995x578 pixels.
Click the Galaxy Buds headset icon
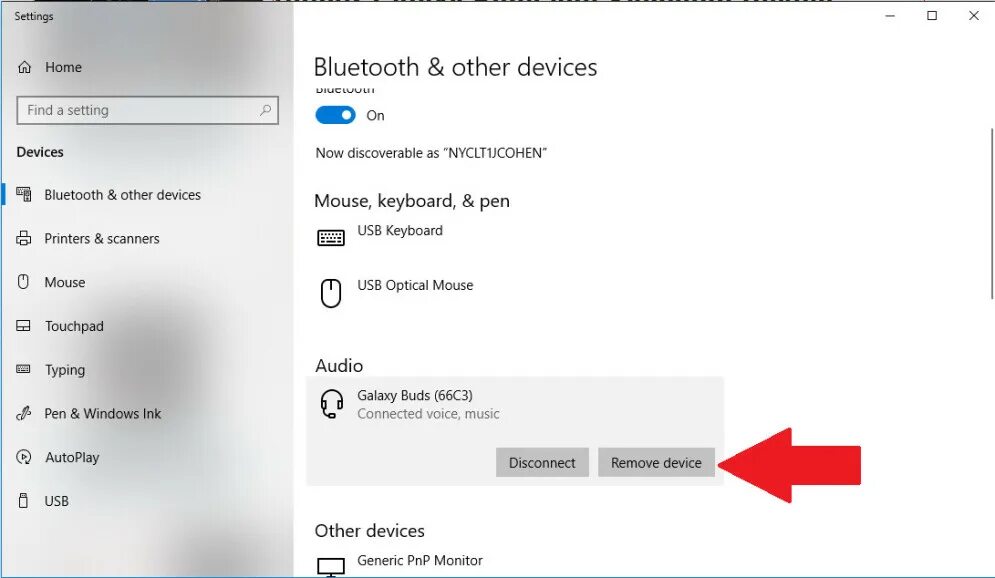coord(331,404)
